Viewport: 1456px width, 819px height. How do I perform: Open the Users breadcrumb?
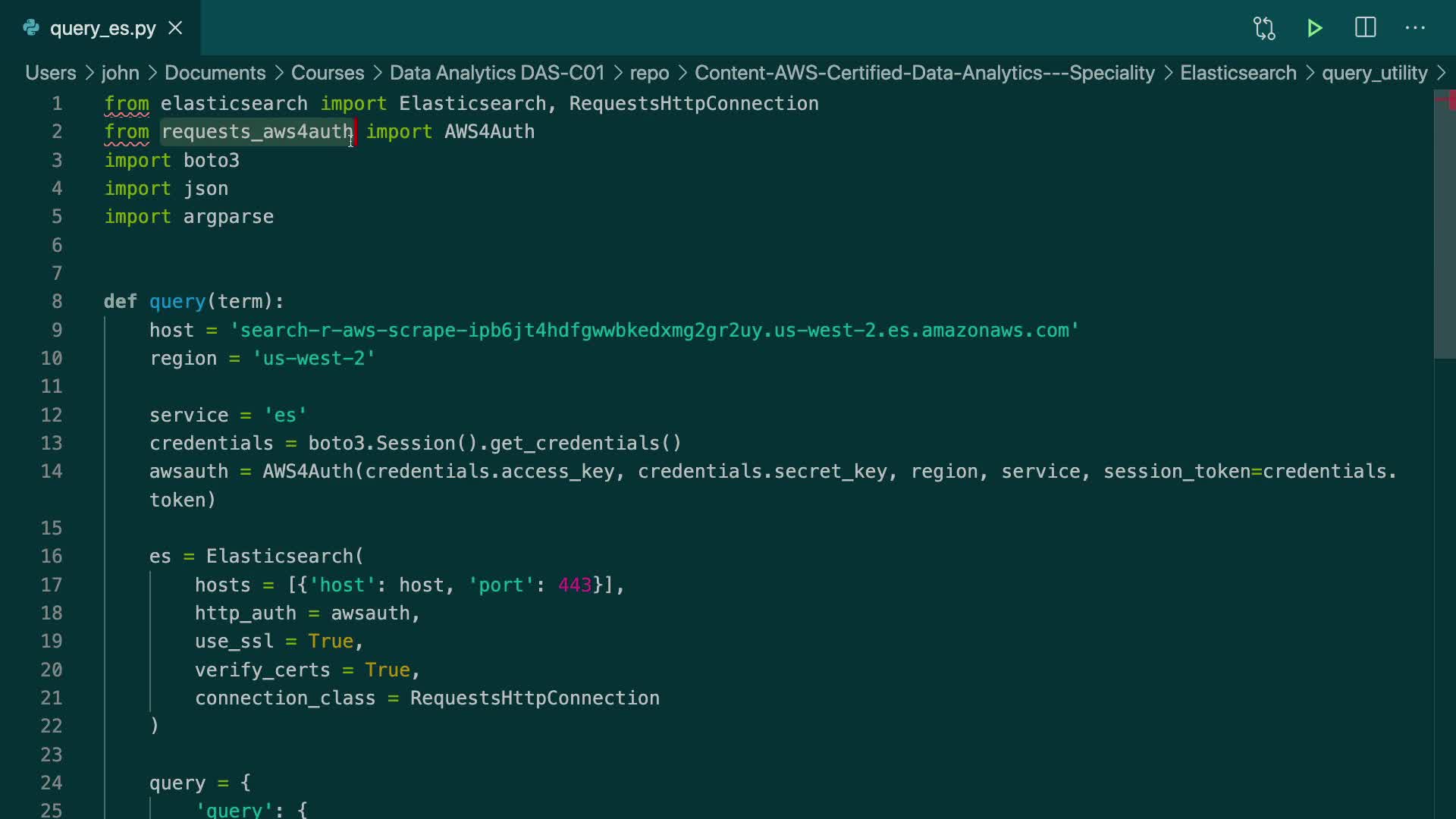[x=51, y=73]
